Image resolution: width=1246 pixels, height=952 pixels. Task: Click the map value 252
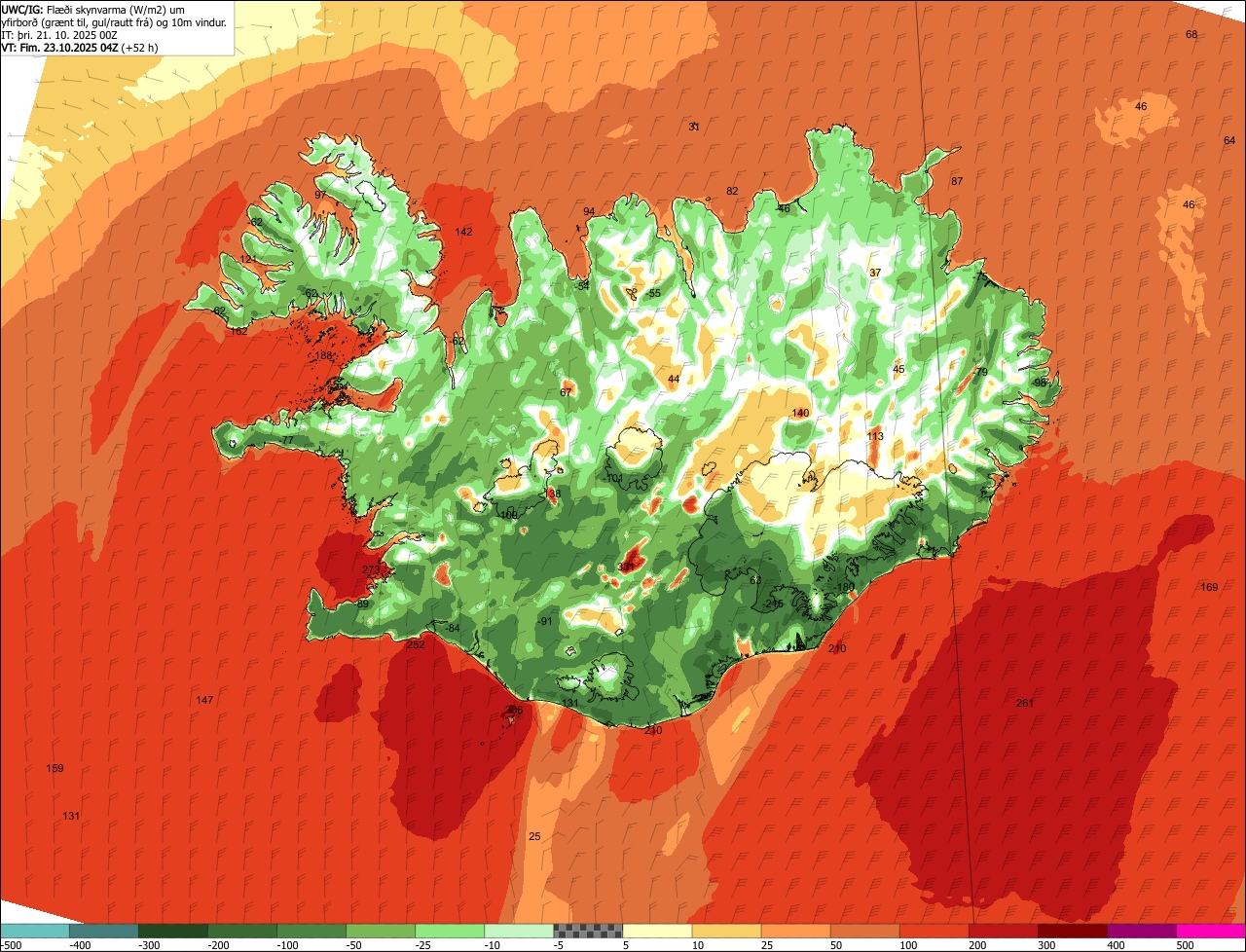(x=416, y=644)
